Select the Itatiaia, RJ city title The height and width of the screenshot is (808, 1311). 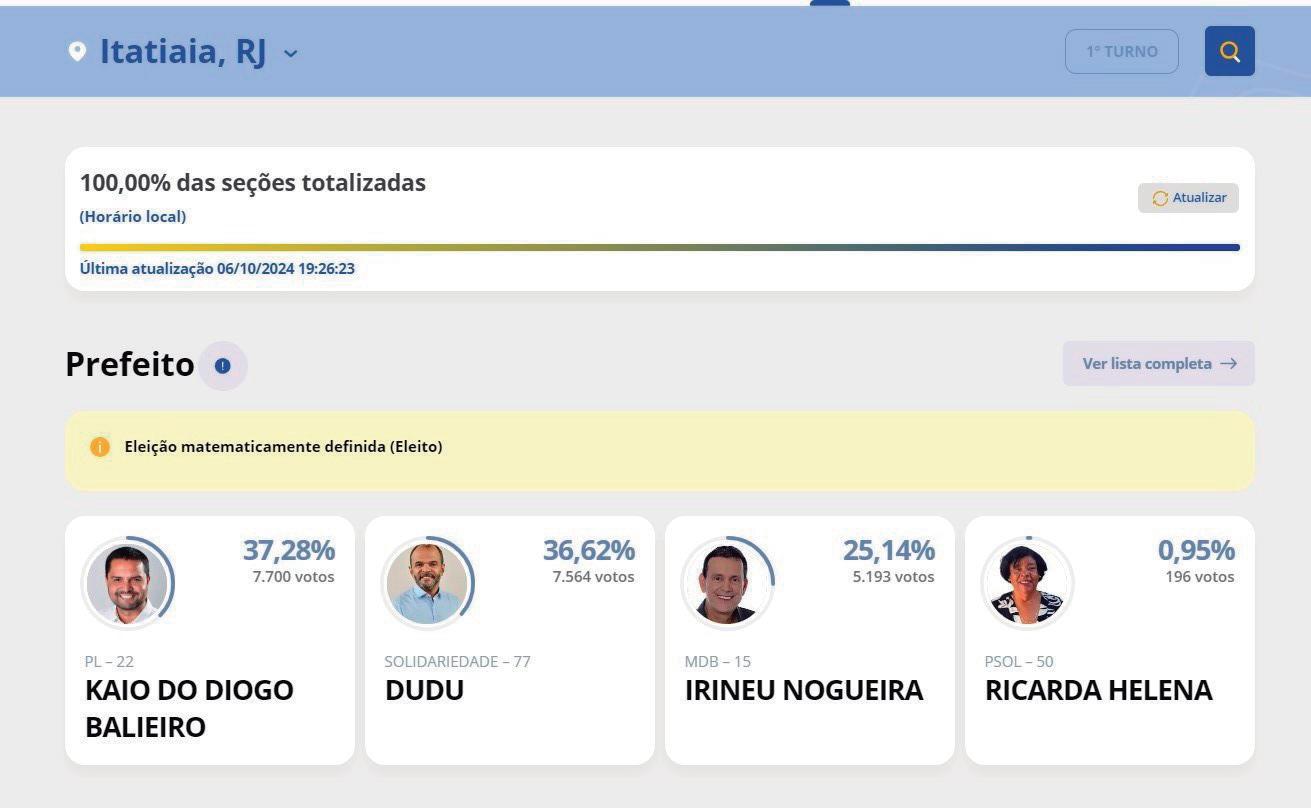click(x=183, y=52)
